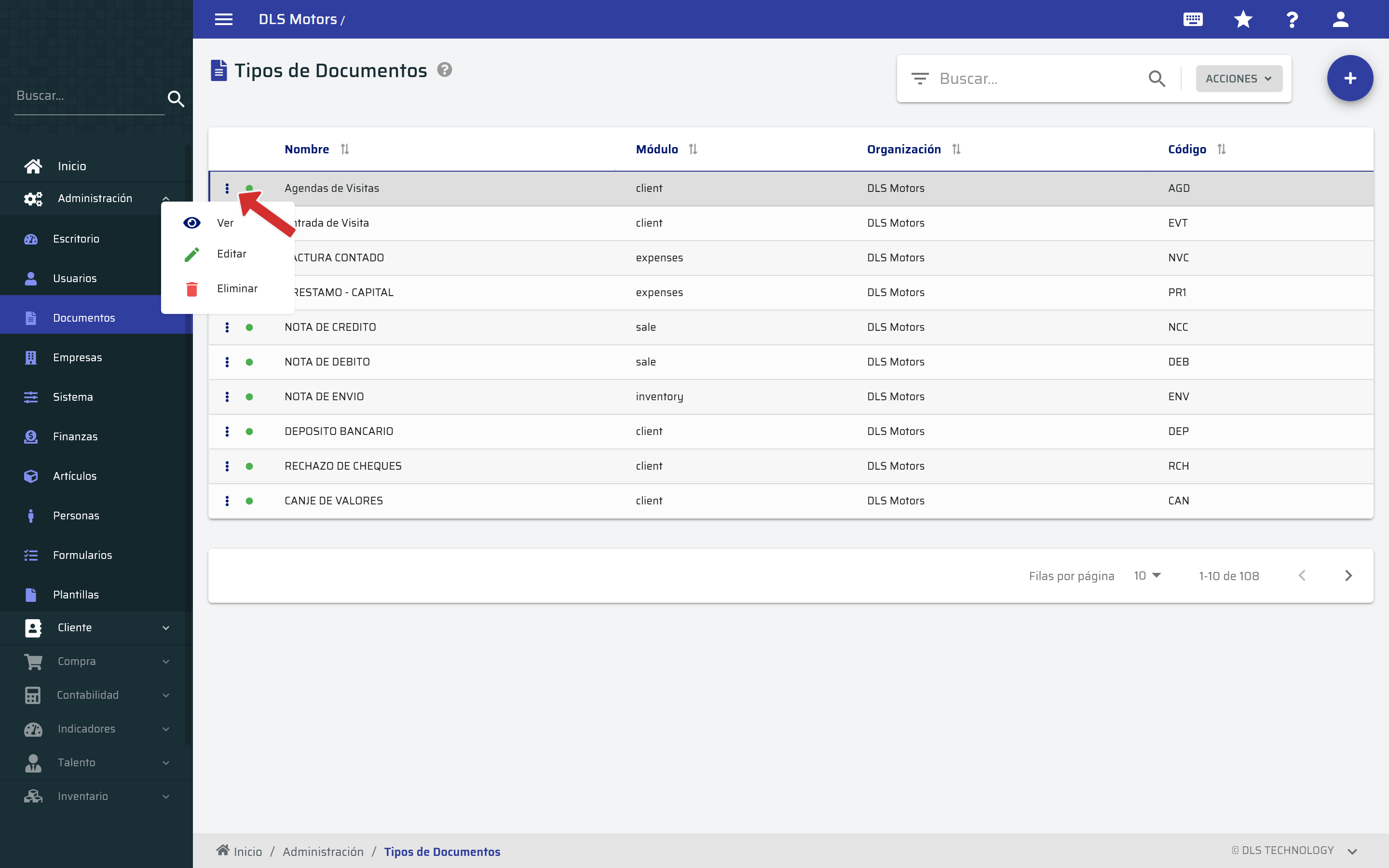Toggle the active status of DEPOSITO BANCARIO
This screenshot has width=1389, height=868.
click(250, 431)
